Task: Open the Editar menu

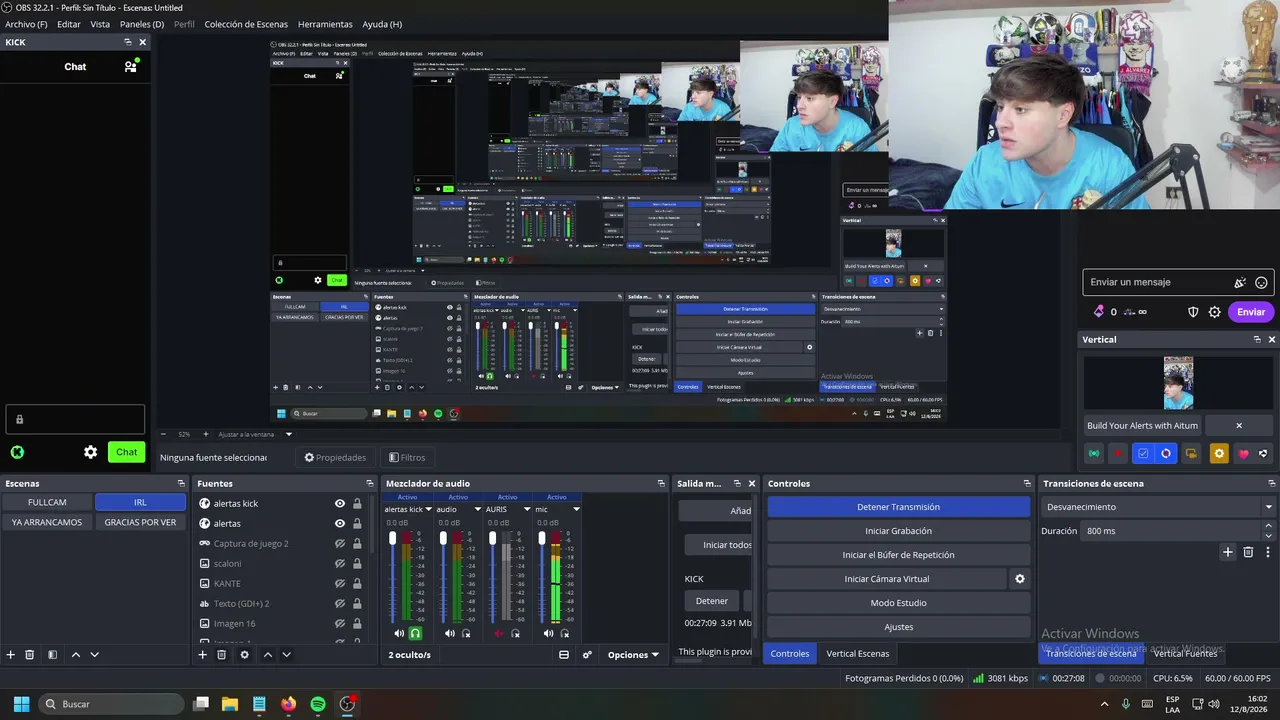Action: (69, 24)
